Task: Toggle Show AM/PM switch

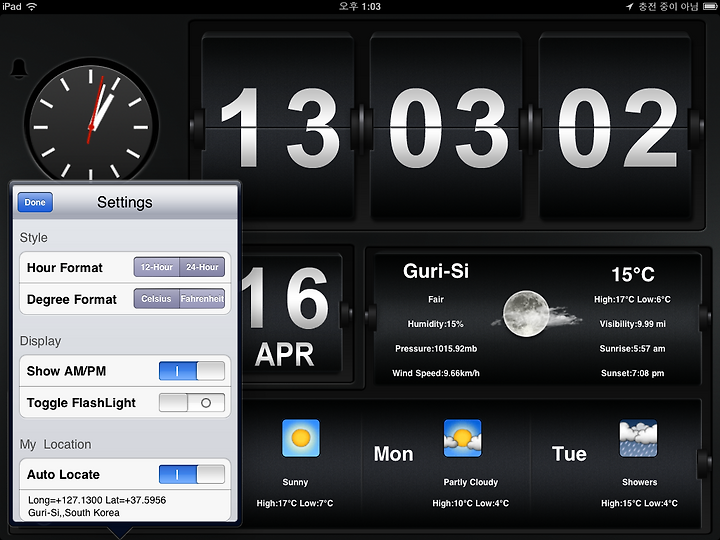Action: [x=191, y=371]
